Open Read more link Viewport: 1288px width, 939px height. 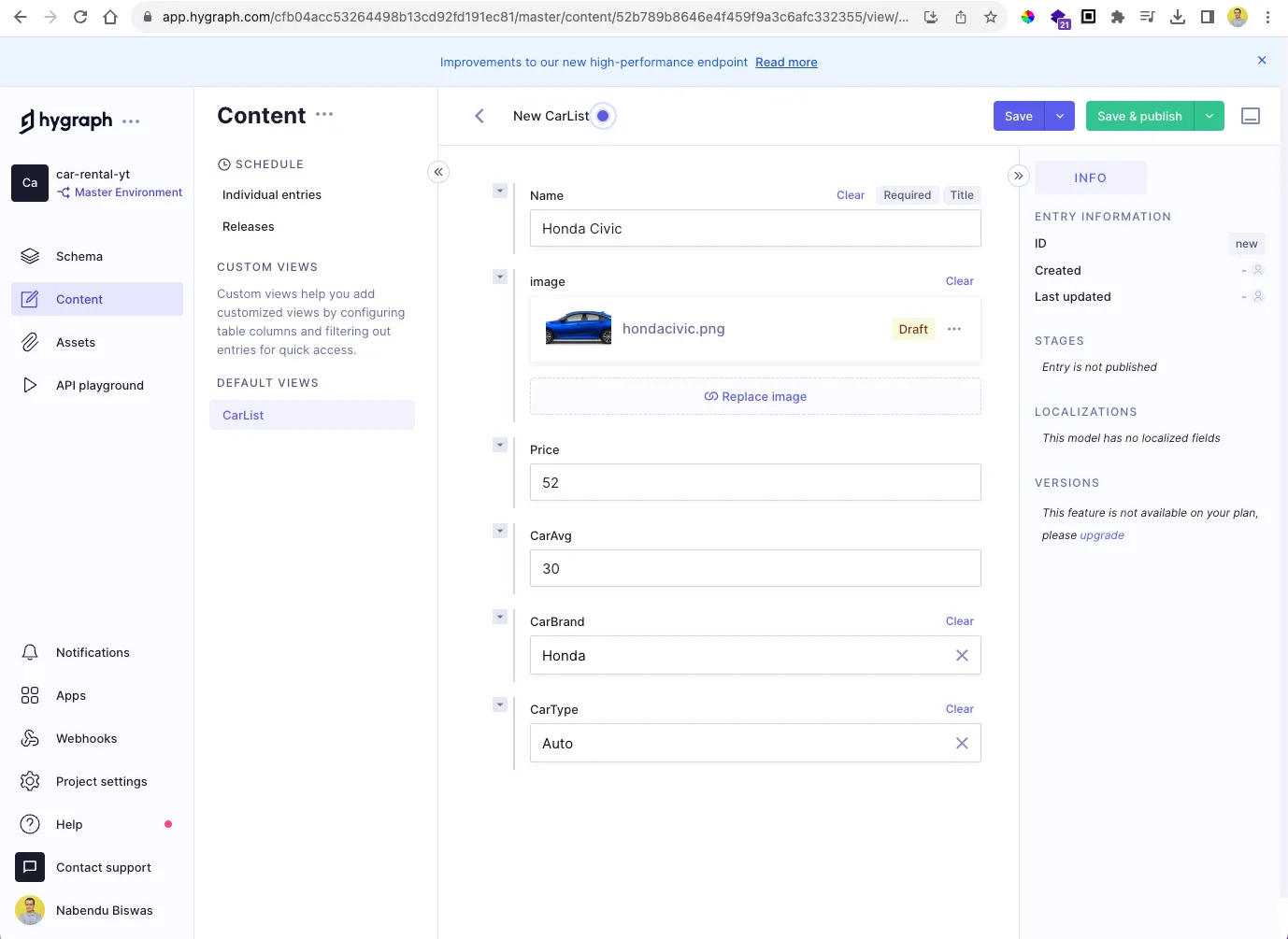tap(786, 62)
